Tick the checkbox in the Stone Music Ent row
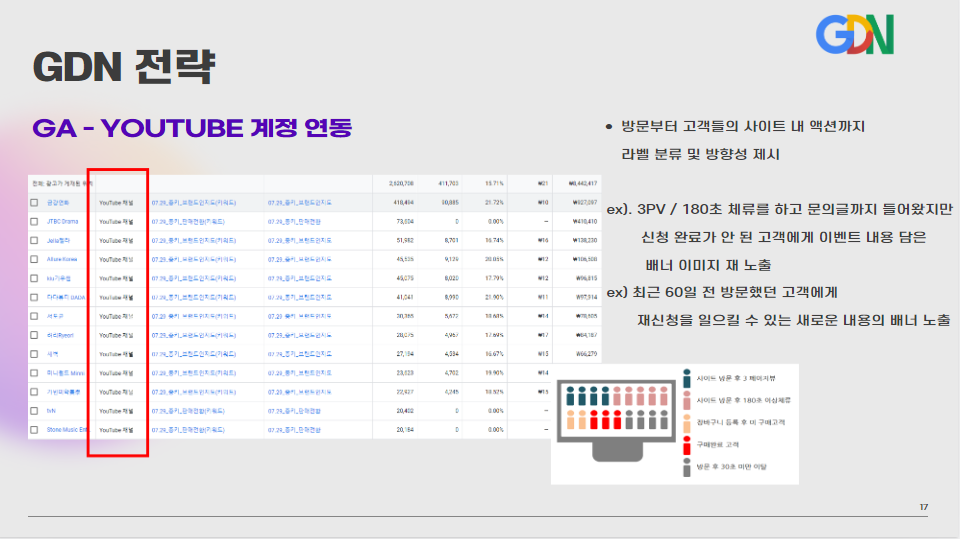 click(x=34, y=430)
